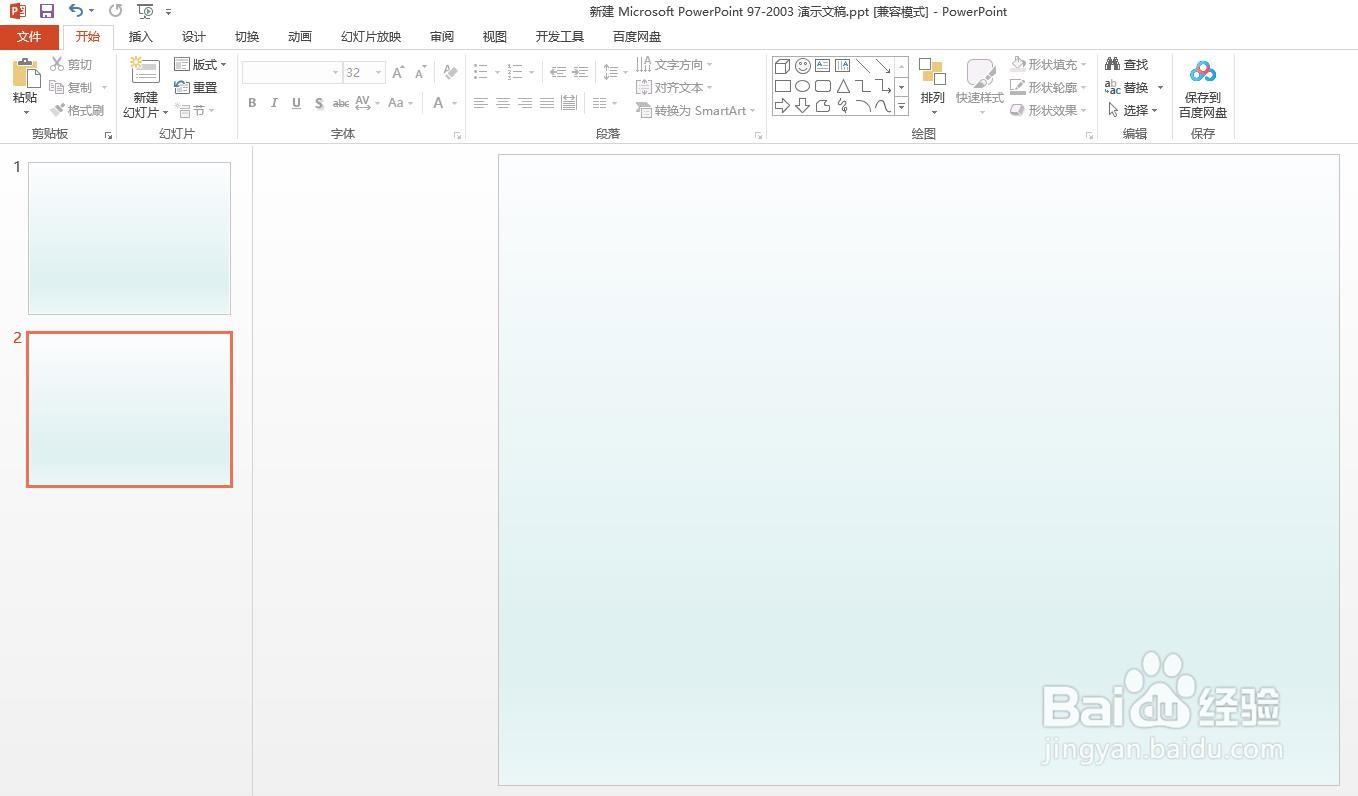Select the right arrow shape
Image resolution: width=1358 pixels, height=796 pixels.
coord(782,106)
